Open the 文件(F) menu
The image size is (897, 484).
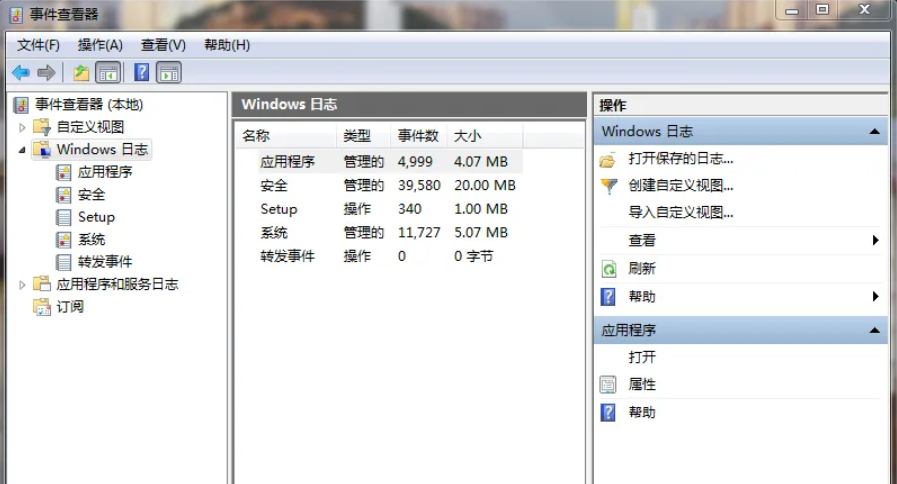click(38, 45)
